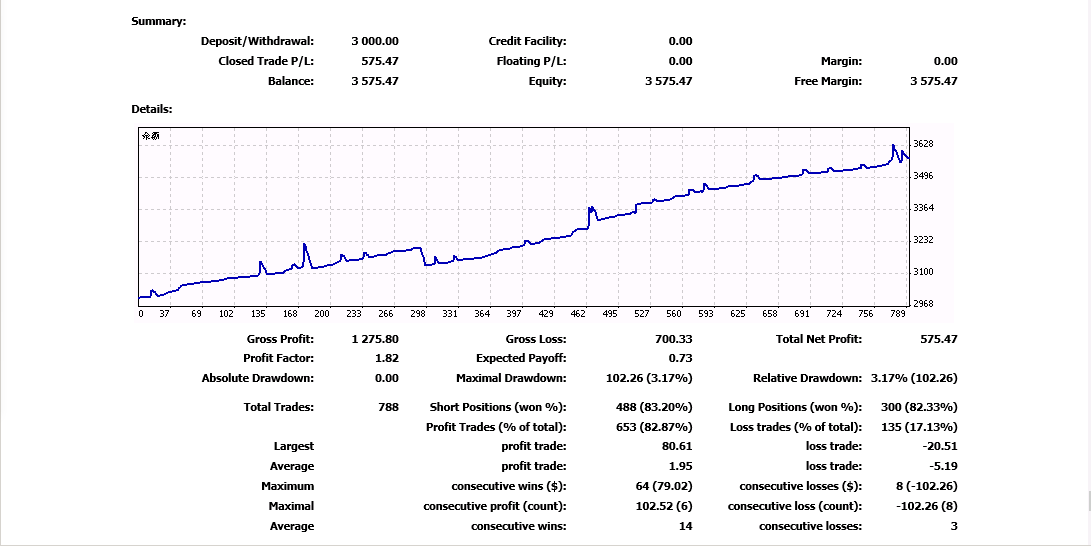This screenshot has width=1091, height=546.
Task: Click the x-axis tick label 397
Action: click(513, 314)
